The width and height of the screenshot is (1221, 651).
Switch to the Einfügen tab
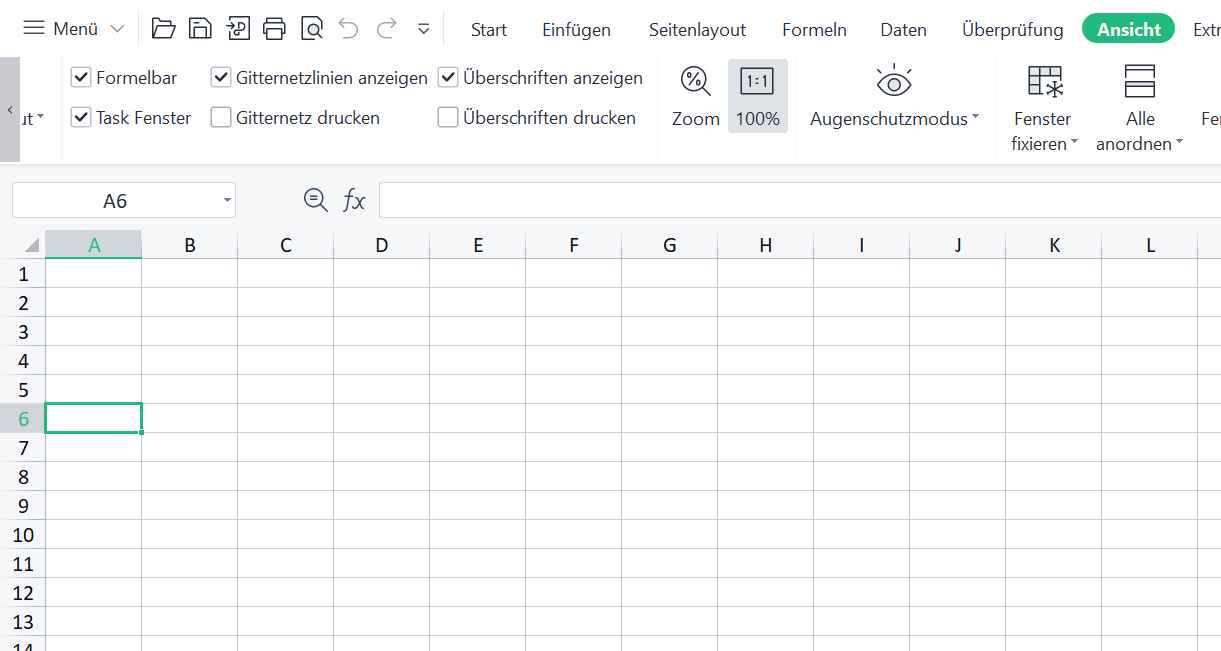tap(576, 30)
